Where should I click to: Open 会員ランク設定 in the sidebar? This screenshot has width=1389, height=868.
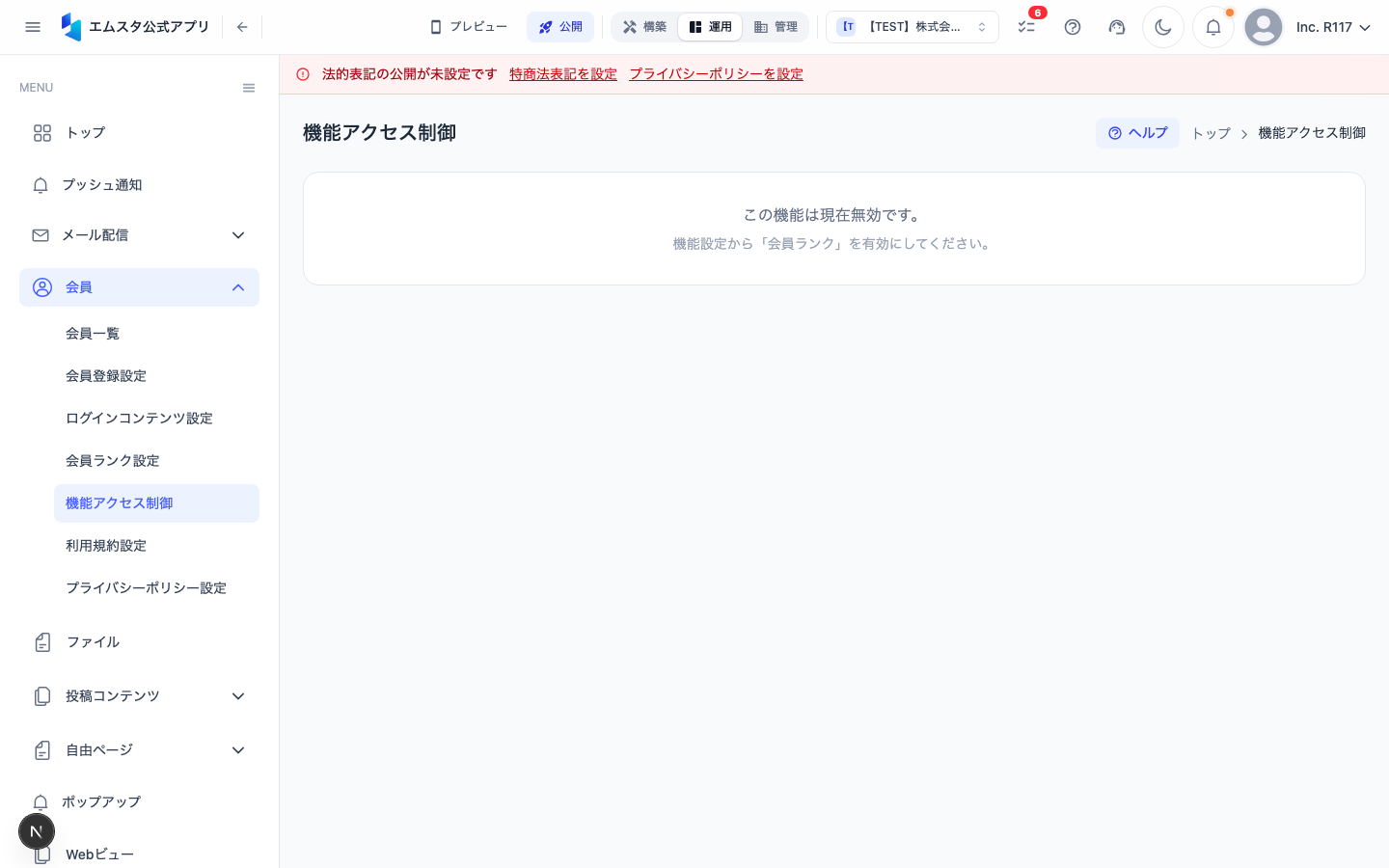point(156,461)
